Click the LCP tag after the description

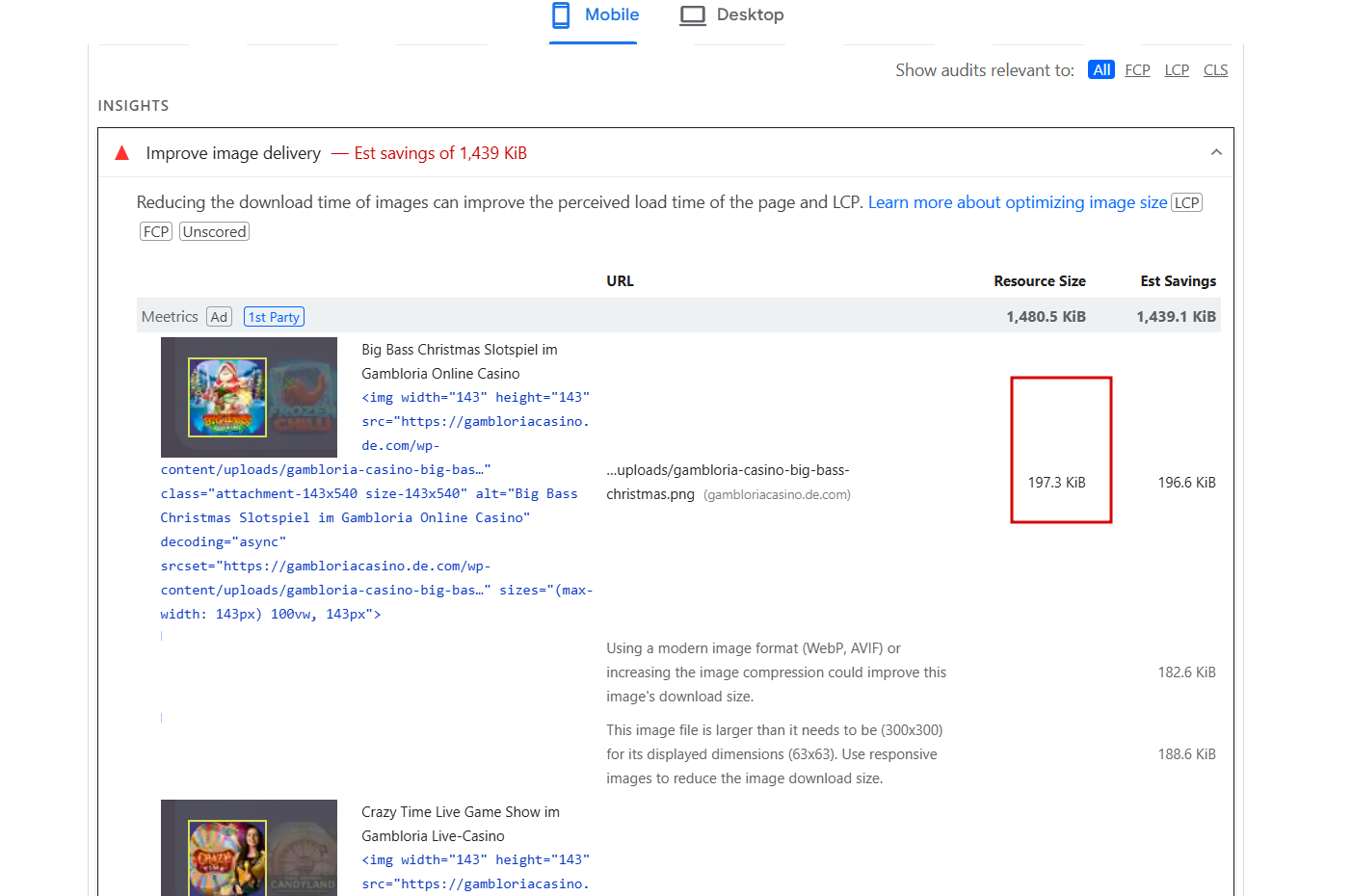1186,202
